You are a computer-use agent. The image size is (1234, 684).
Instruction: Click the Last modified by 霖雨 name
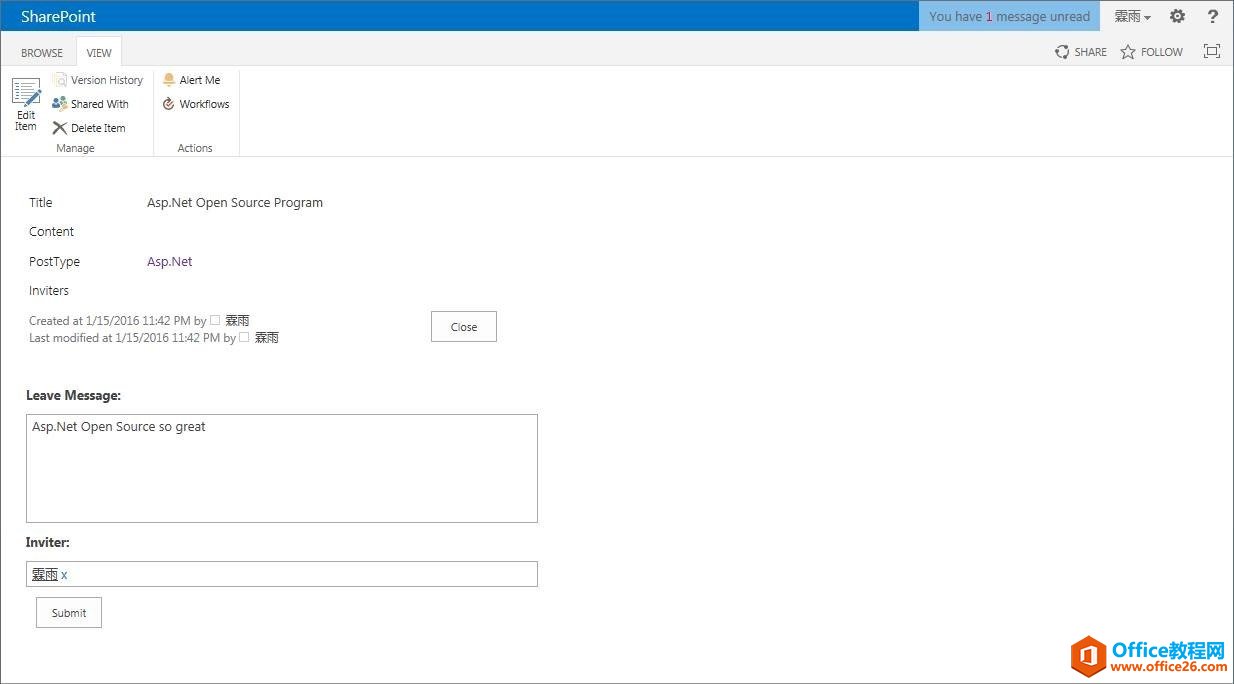[x=267, y=338]
